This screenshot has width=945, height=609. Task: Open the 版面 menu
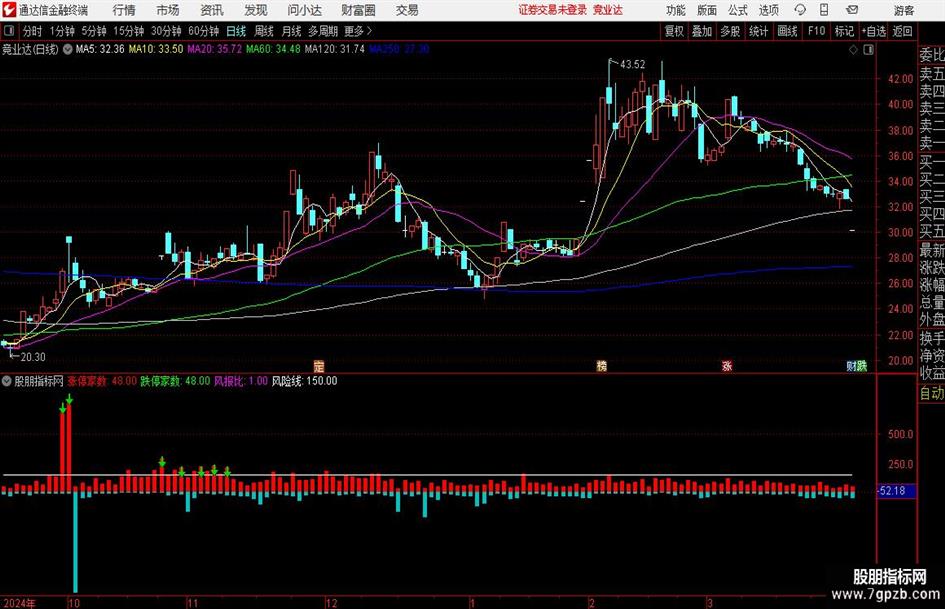pyautogui.click(x=707, y=10)
